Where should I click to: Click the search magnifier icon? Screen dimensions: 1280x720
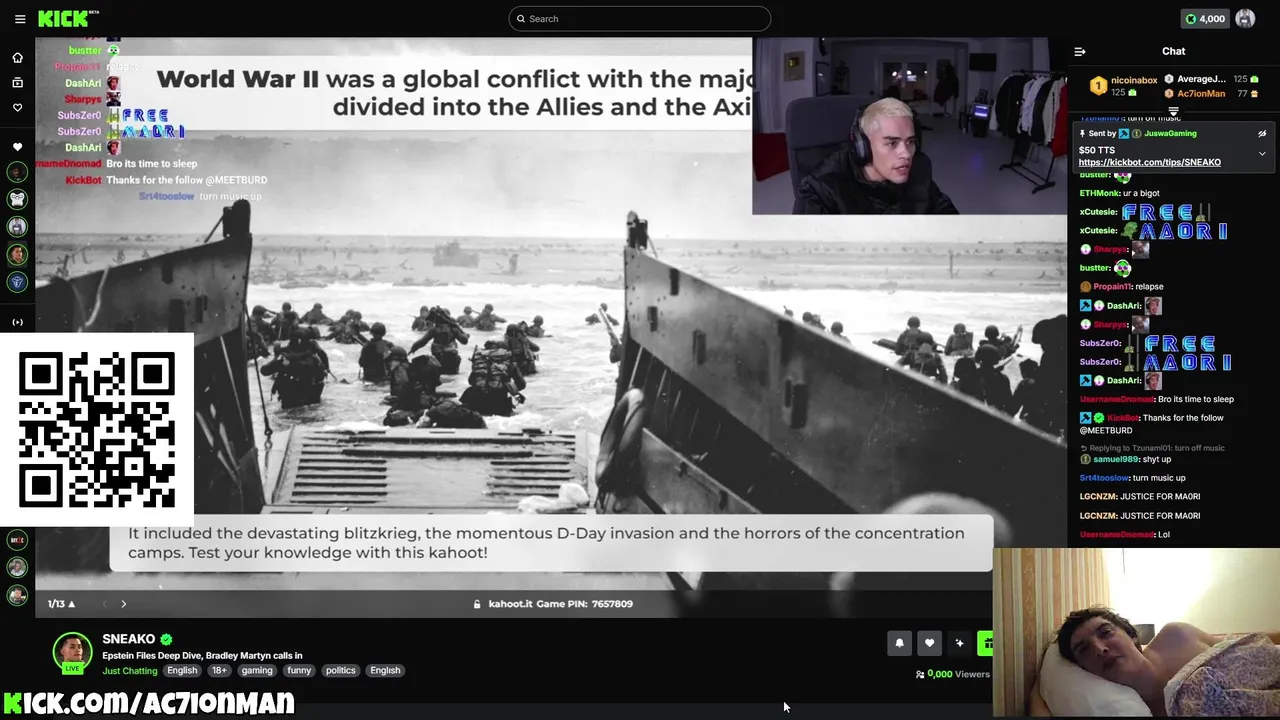coord(521,19)
